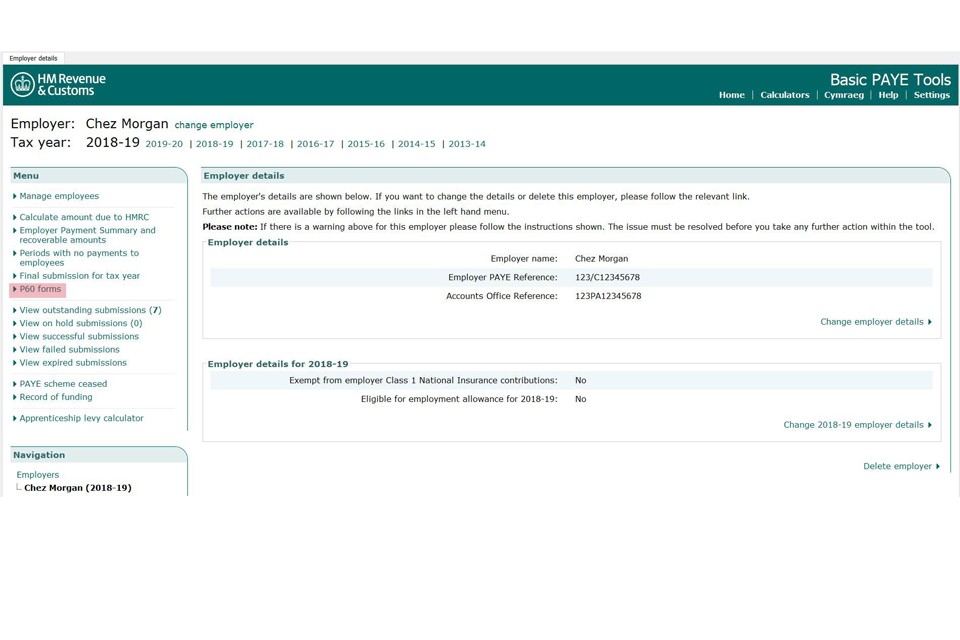This screenshot has height=640, width=960.
Task: Switch to tax year 2016-17
Action: tap(315, 144)
